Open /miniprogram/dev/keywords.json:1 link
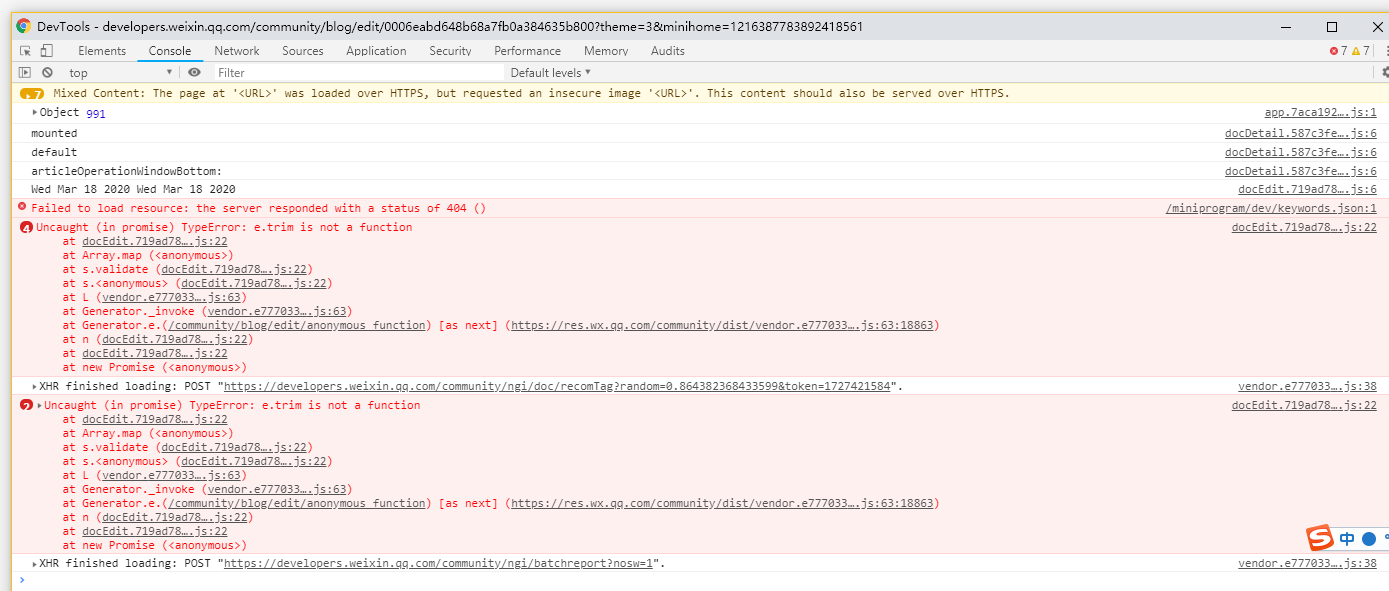Viewport: 1389px width, 591px height. coord(1271,208)
